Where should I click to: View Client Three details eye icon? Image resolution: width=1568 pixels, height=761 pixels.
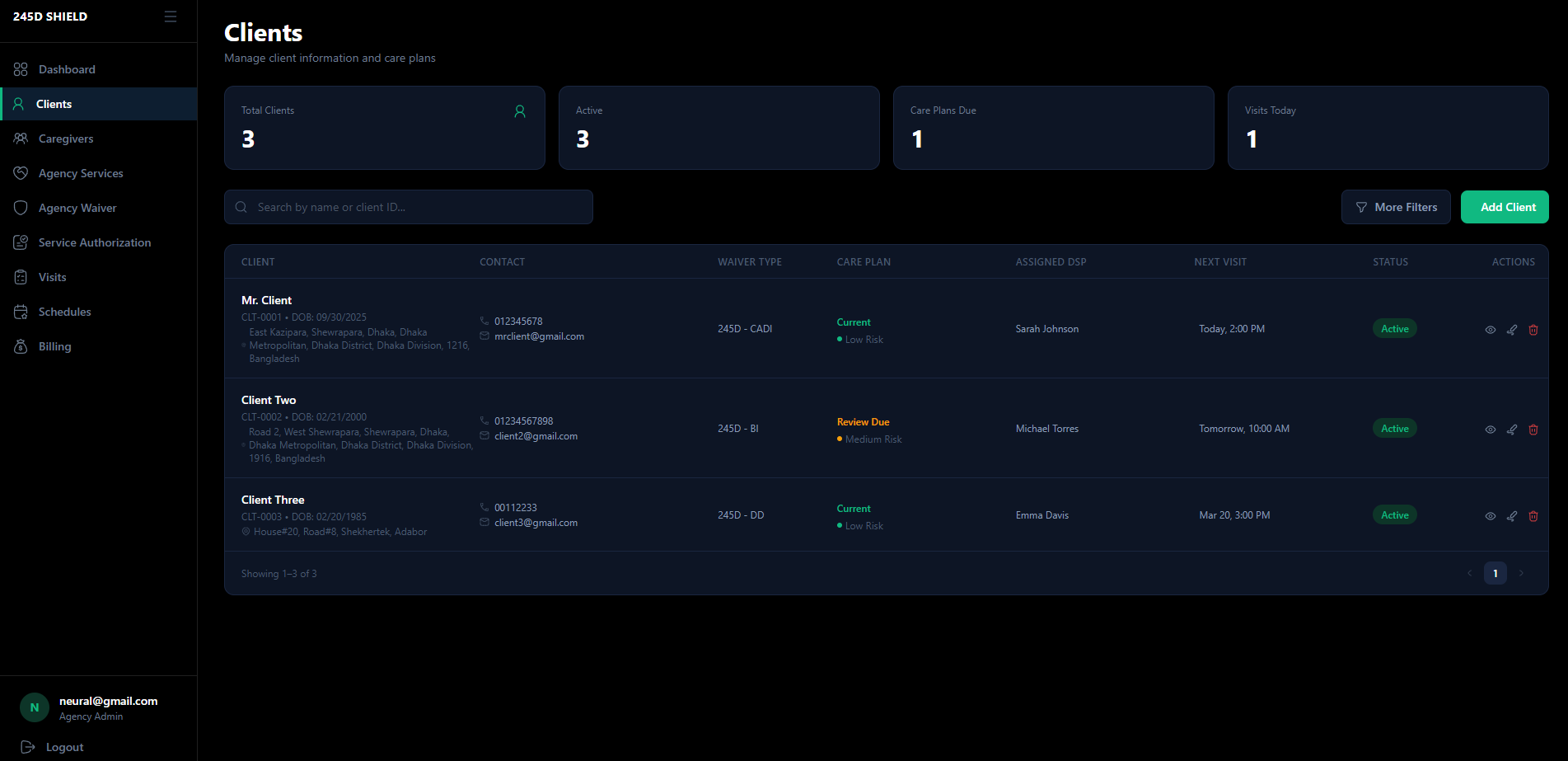pos(1491,516)
